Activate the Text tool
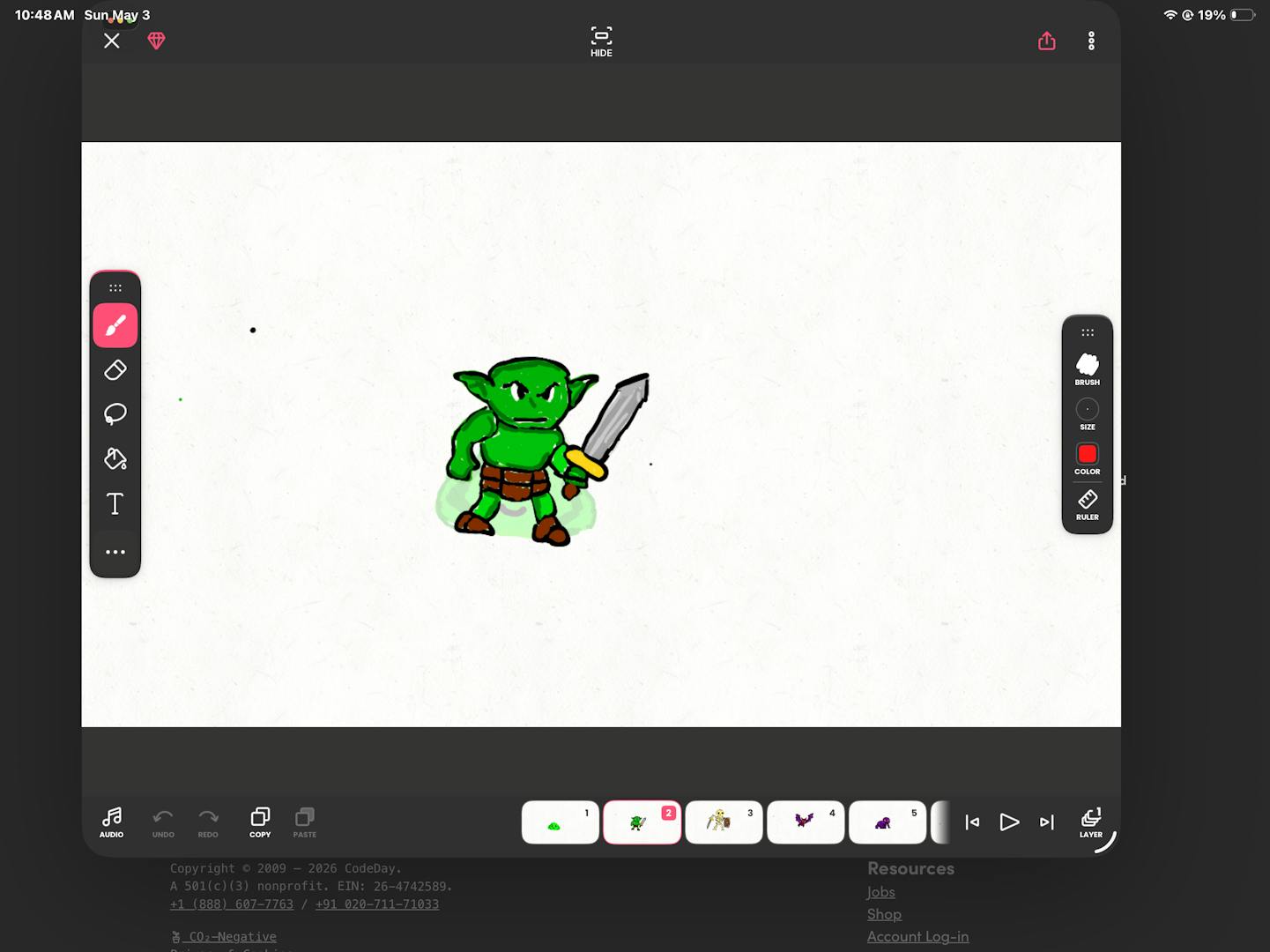1270x952 pixels. 115,504
